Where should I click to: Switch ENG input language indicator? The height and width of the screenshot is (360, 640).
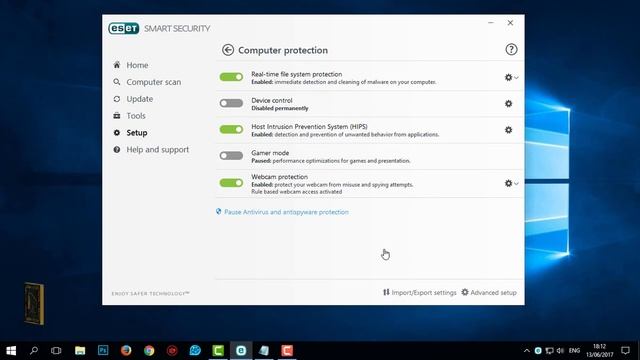pos(574,351)
